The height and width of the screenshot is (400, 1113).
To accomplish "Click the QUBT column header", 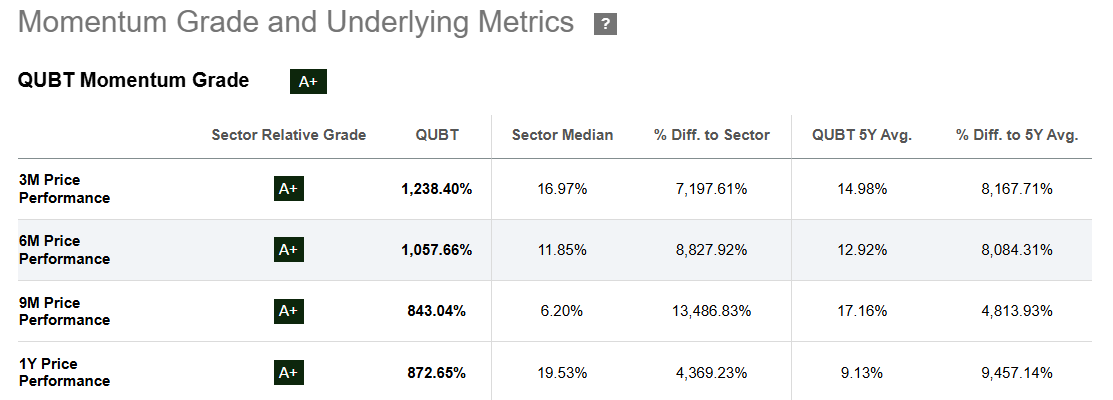I will coord(437,135).
